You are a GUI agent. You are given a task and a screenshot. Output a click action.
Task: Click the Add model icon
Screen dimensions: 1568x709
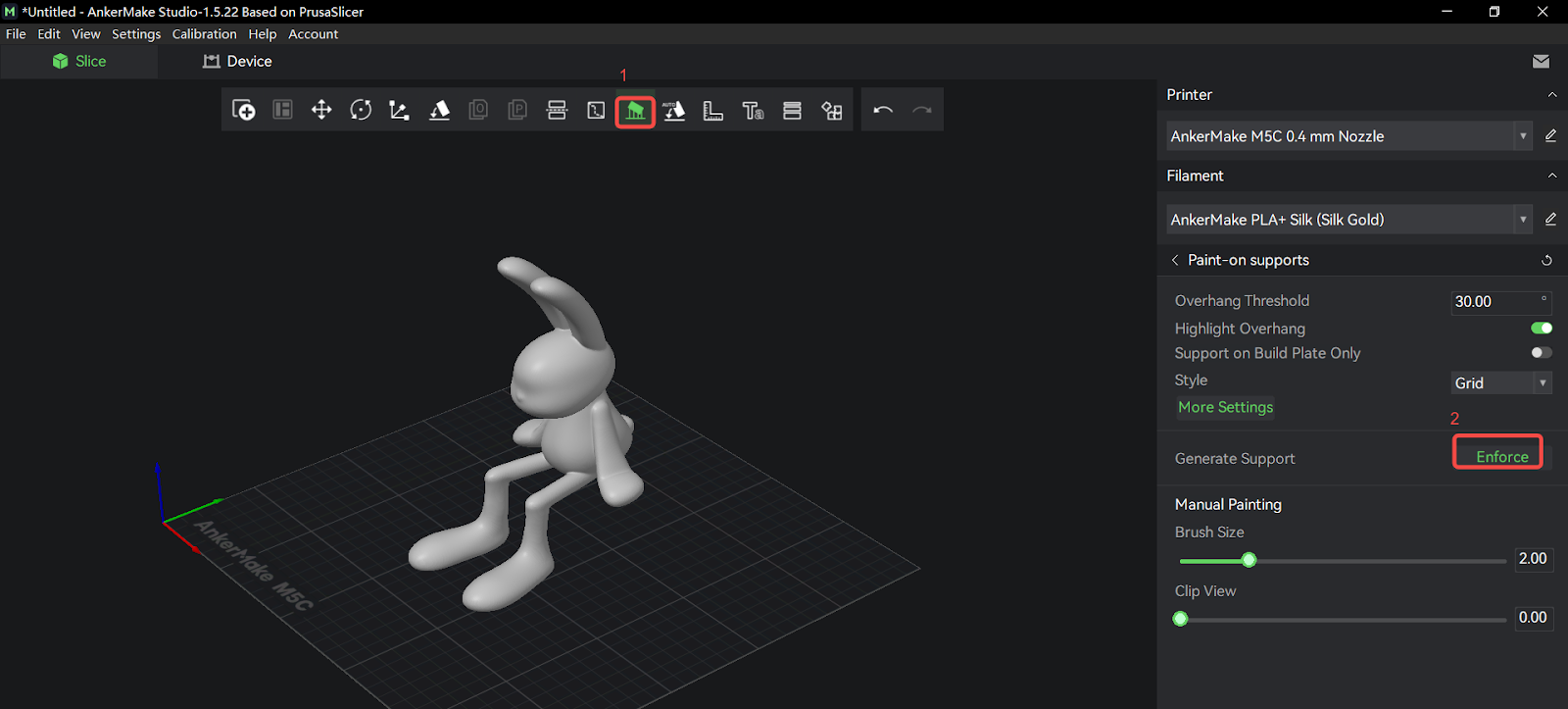pos(243,110)
